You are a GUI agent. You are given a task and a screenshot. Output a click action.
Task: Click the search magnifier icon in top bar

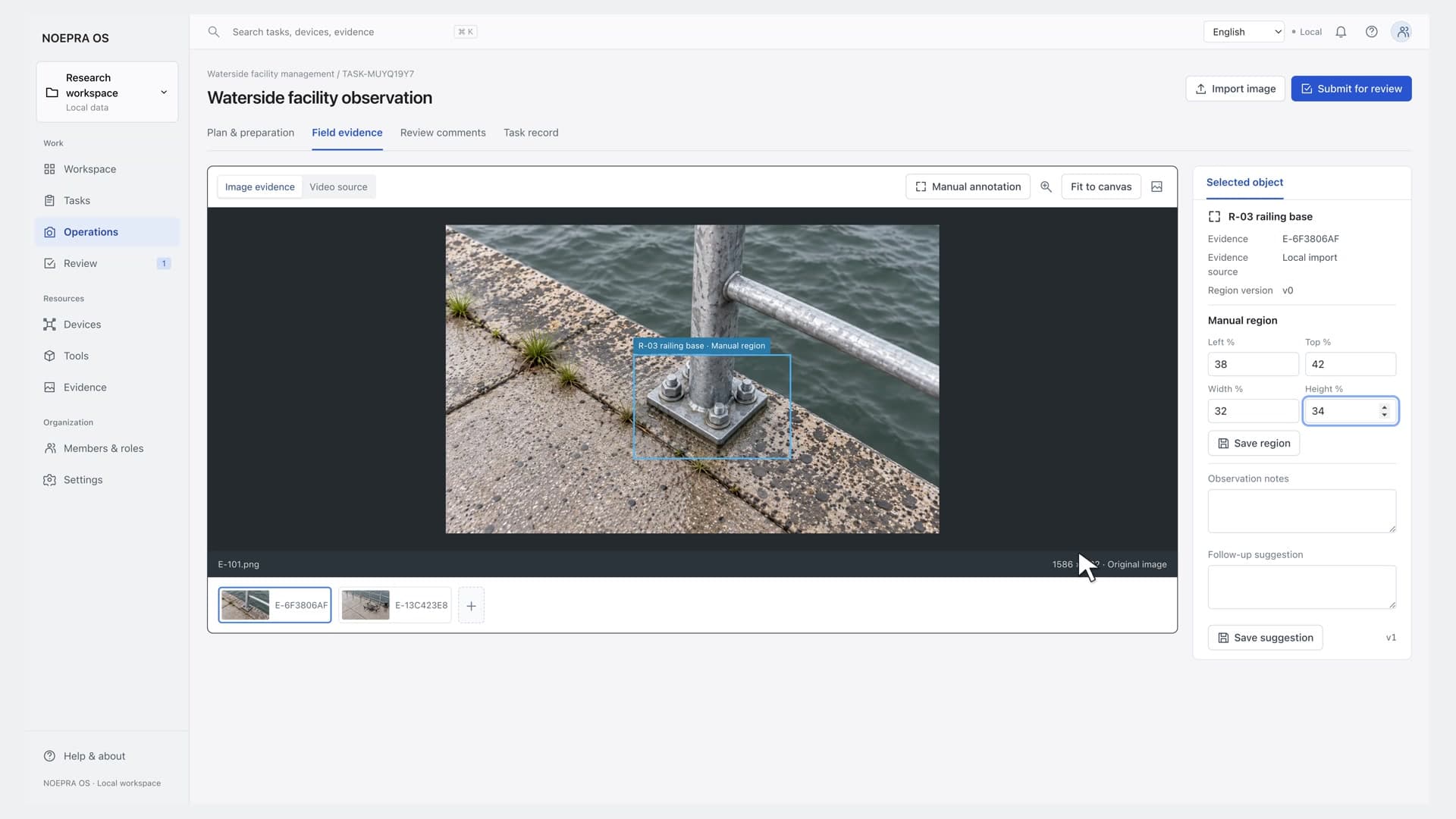pos(214,32)
